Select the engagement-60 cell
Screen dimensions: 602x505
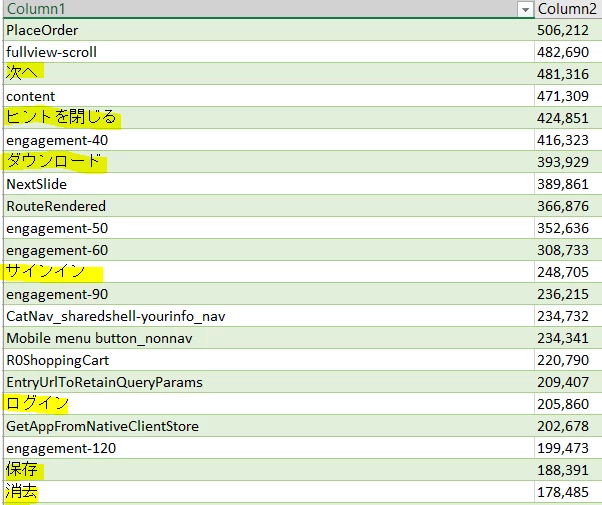click(x=269, y=250)
